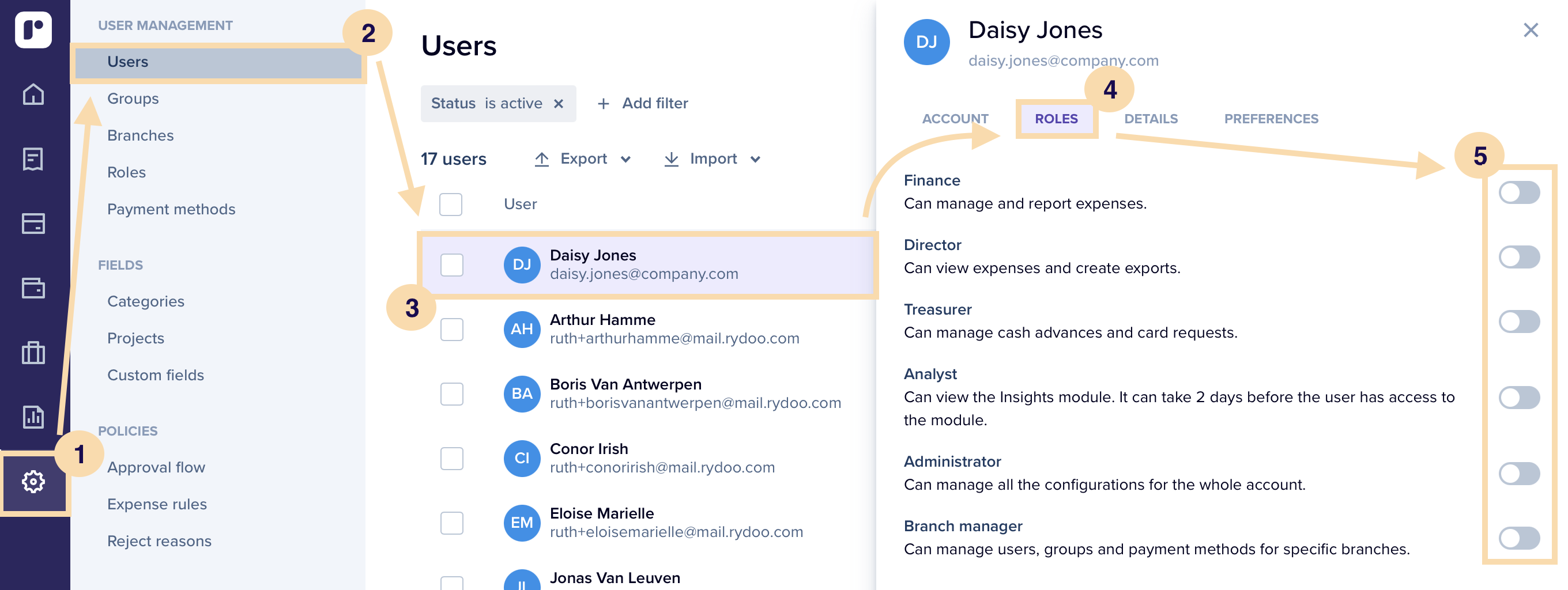Click the expenses receipt icon in sidebar
1568x590 pixels.
tap(33, 160)
